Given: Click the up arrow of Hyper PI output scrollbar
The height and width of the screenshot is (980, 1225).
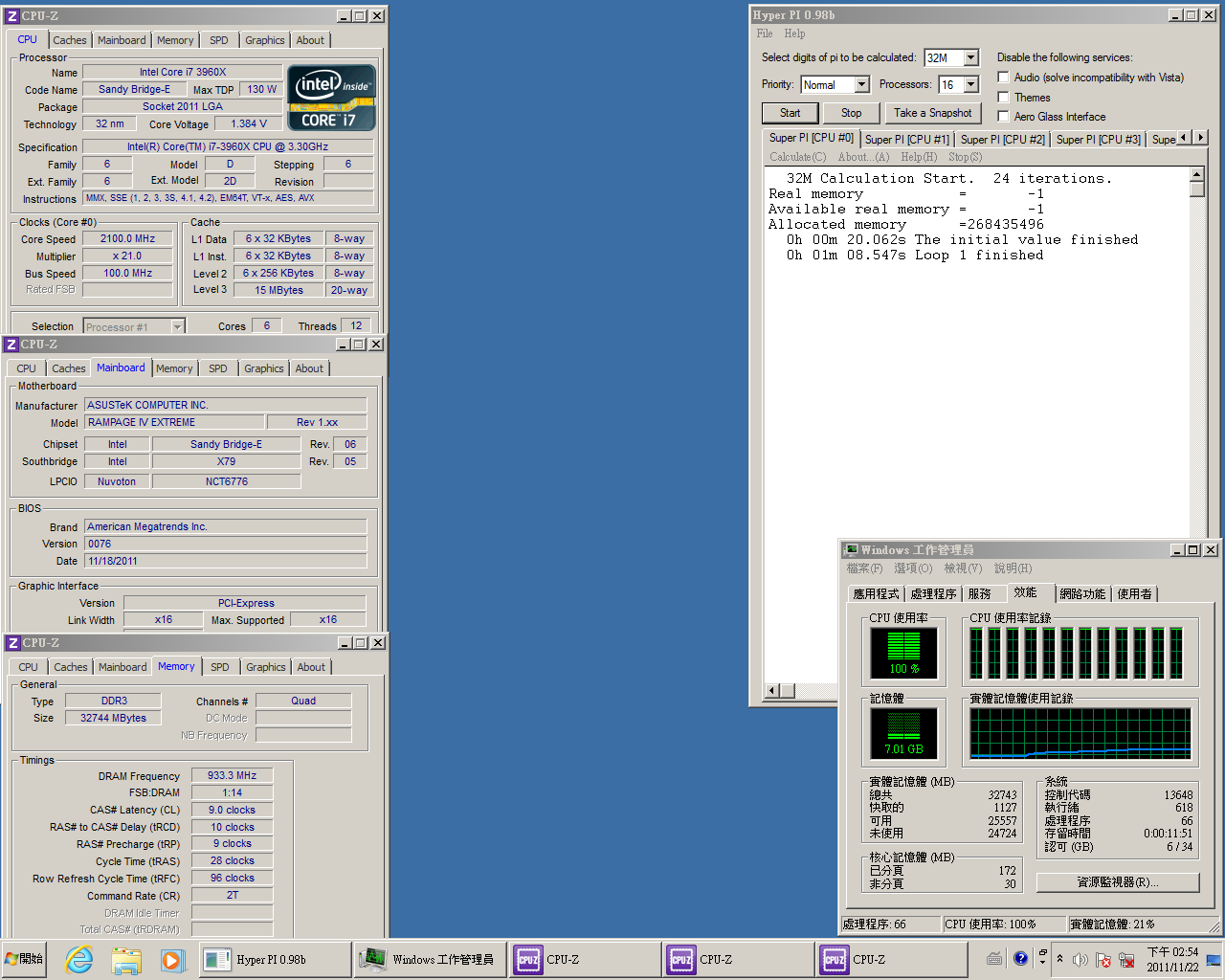Looking at the screenshot, I should pyautogui.click(x=1196, y=174).
